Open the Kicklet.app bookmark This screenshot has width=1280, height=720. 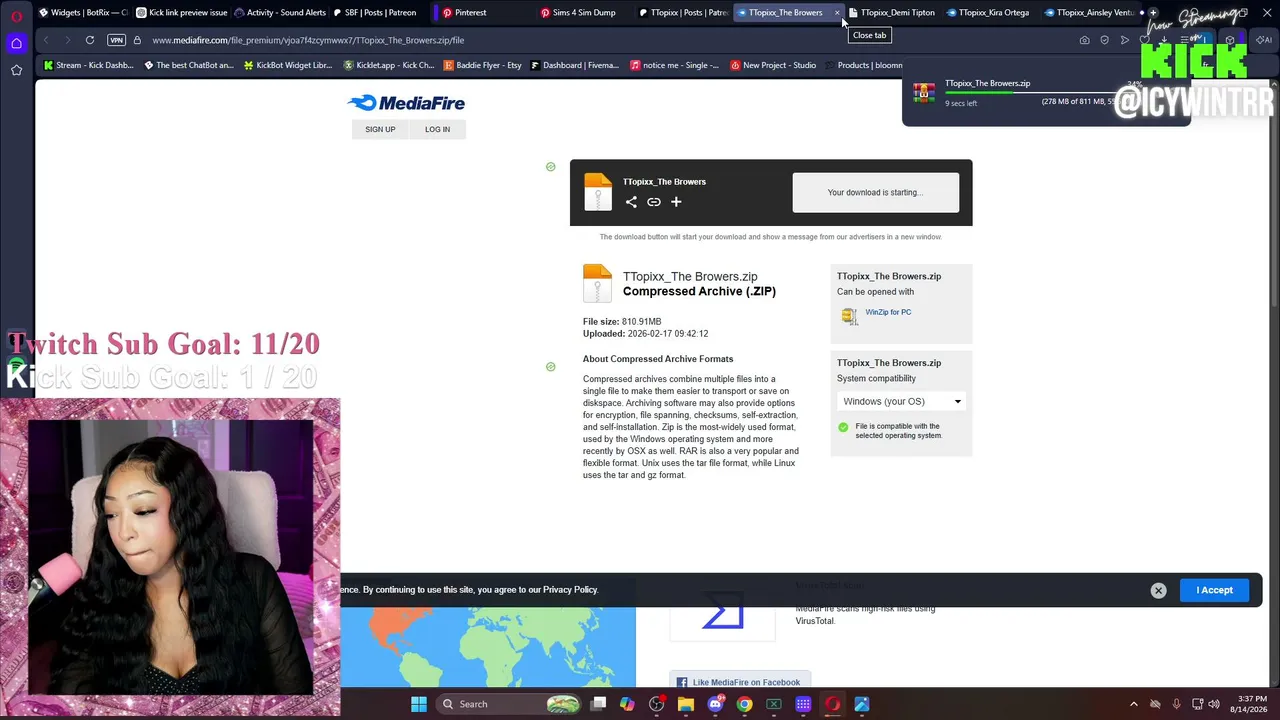click(x=389, y=65)
